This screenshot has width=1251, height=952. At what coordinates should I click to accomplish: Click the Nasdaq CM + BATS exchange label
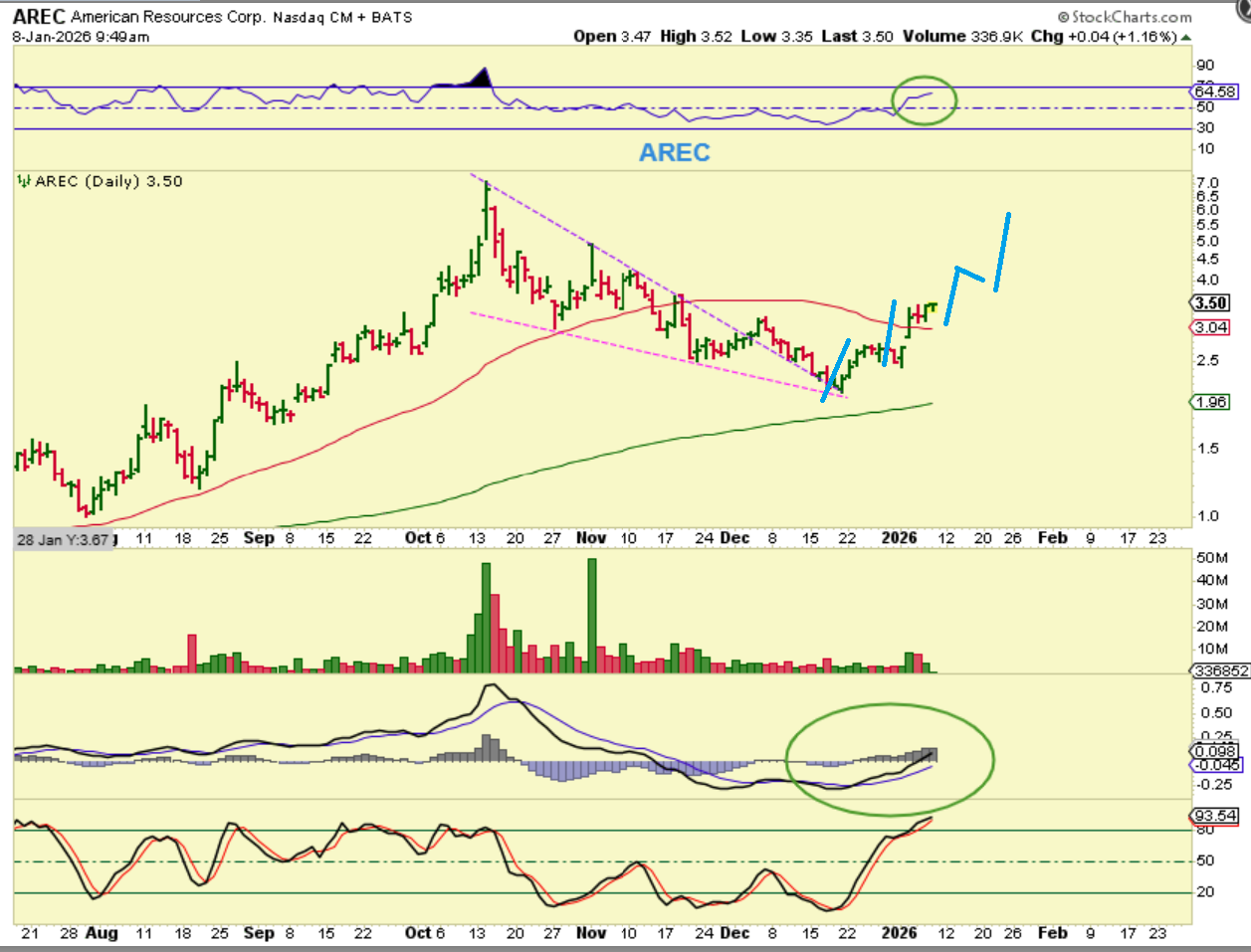pos(342,17)
